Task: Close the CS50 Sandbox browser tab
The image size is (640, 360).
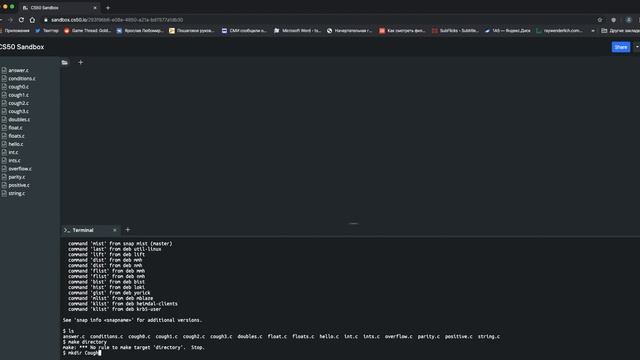Action: 95,8
